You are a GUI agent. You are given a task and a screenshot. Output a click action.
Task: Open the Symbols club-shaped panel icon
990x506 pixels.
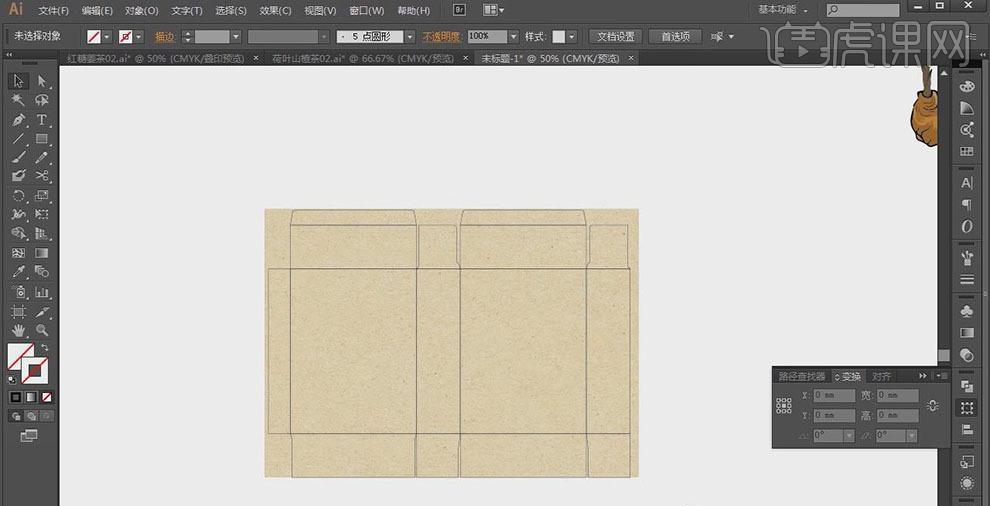[x=966, y=311]
